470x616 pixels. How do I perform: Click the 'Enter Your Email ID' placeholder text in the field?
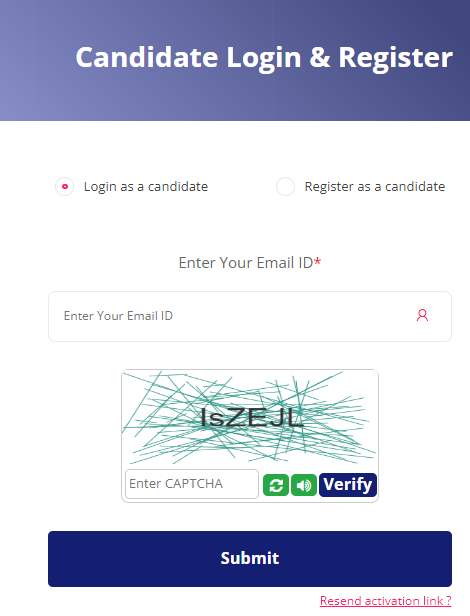pos(118,316)
